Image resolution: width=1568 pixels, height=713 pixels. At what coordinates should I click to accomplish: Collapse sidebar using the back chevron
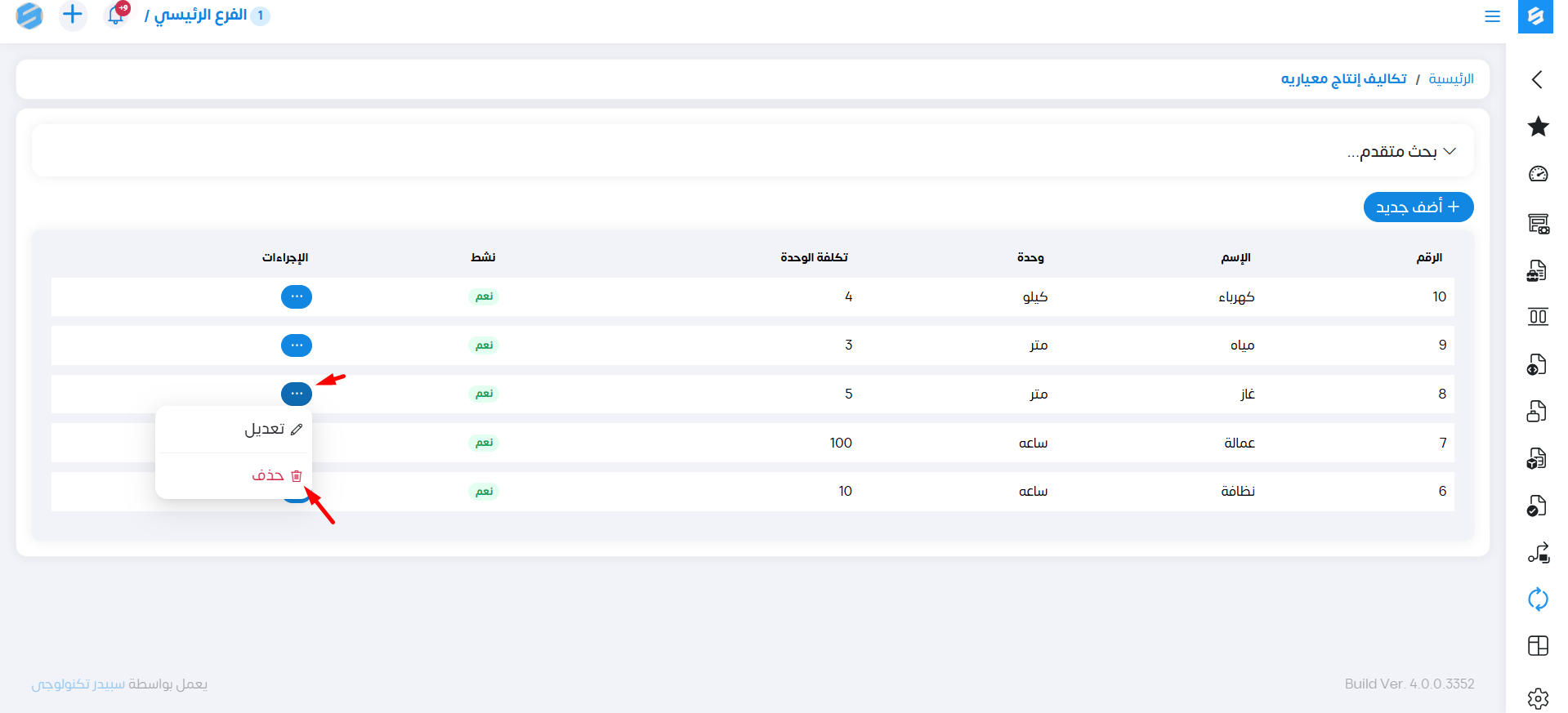click(x=1537, y=79)
